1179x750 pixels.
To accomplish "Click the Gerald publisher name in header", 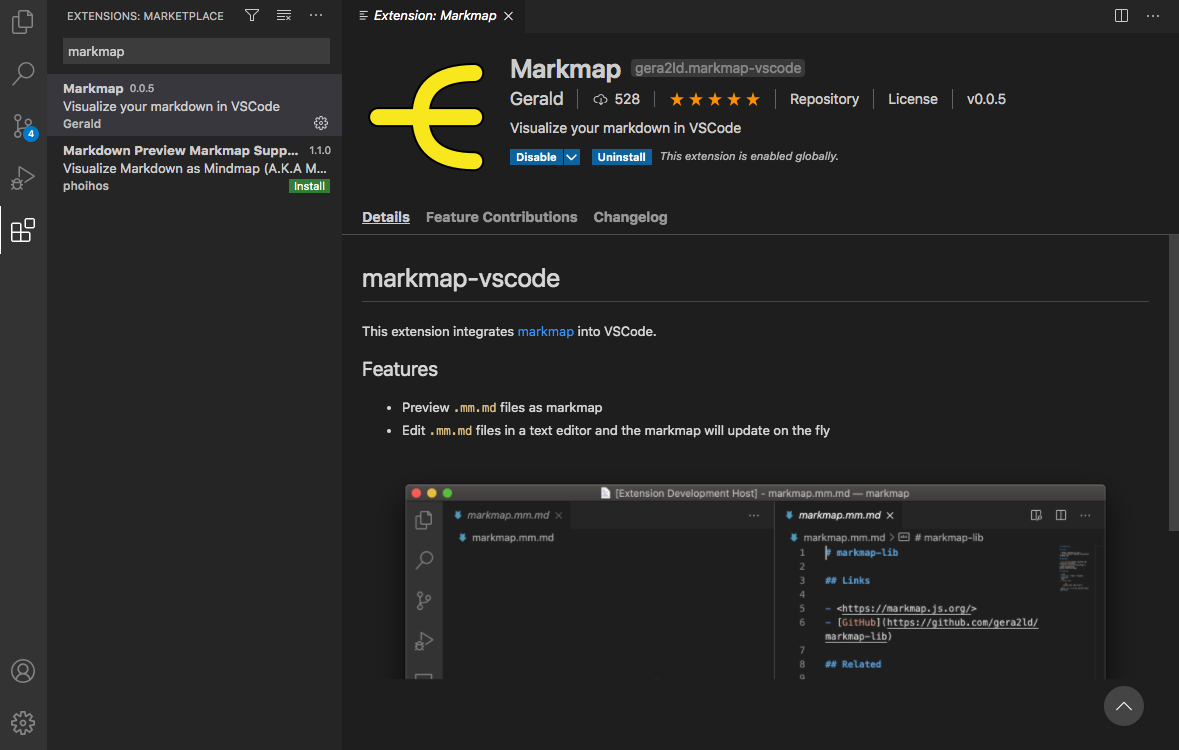I will pos(536,99).
